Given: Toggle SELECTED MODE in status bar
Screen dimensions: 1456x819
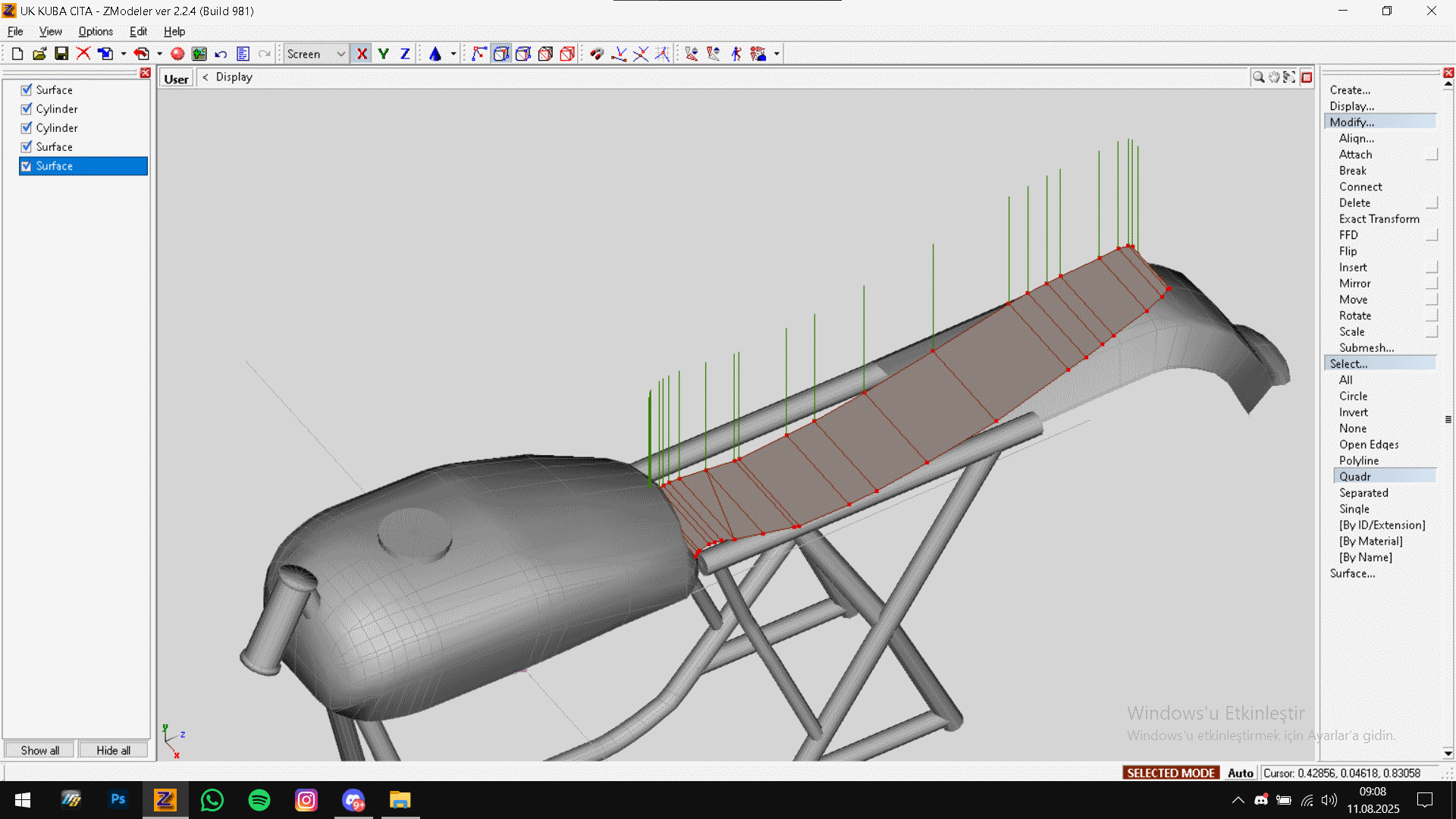Looking at the screenshot, I should coord(1170,773).
